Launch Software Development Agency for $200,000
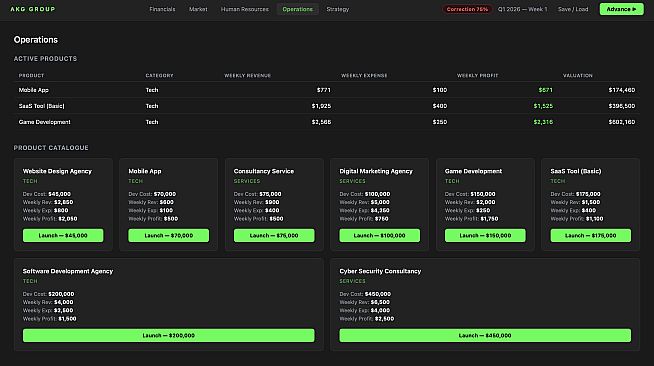 [x=169, y=336]
